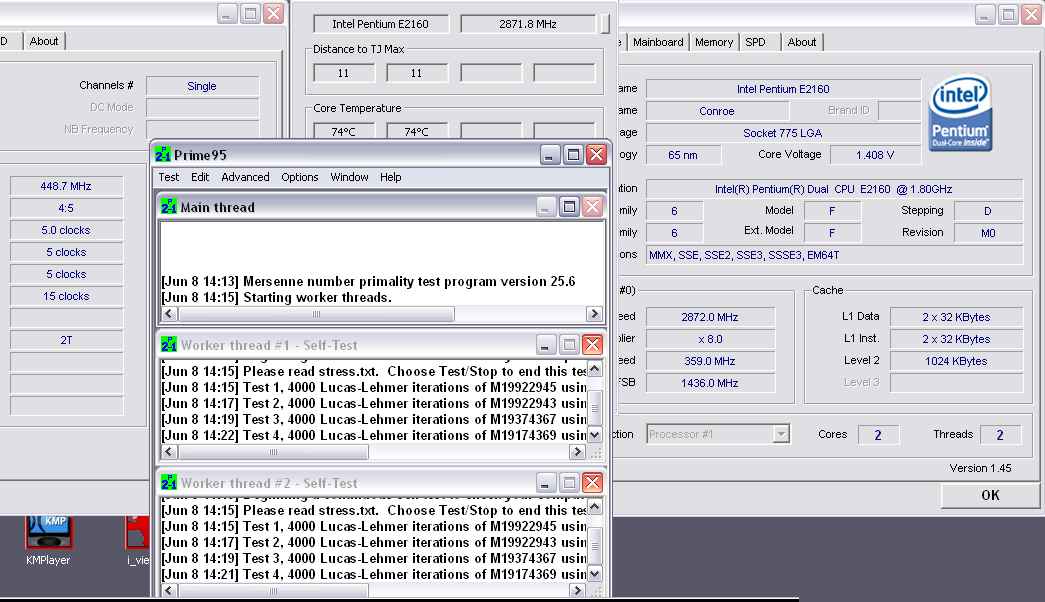
Task: Click the 15 clocks timing value
Action: [x=66, y=296]
